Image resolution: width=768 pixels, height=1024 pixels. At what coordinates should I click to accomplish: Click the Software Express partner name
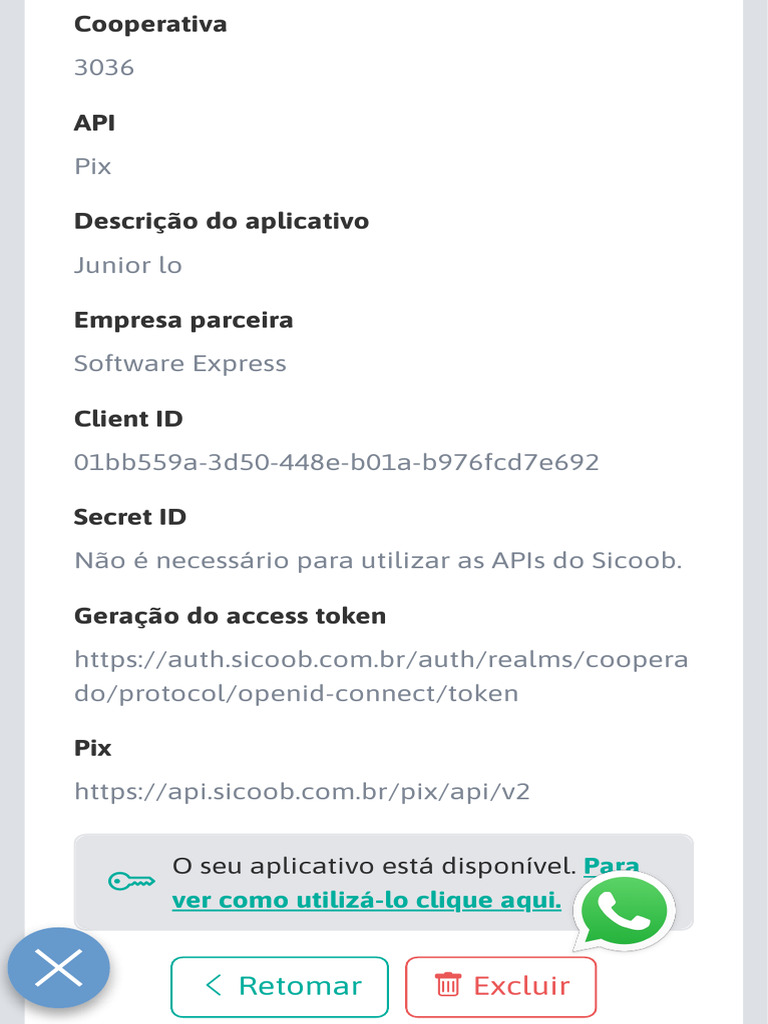click(180, 364)
